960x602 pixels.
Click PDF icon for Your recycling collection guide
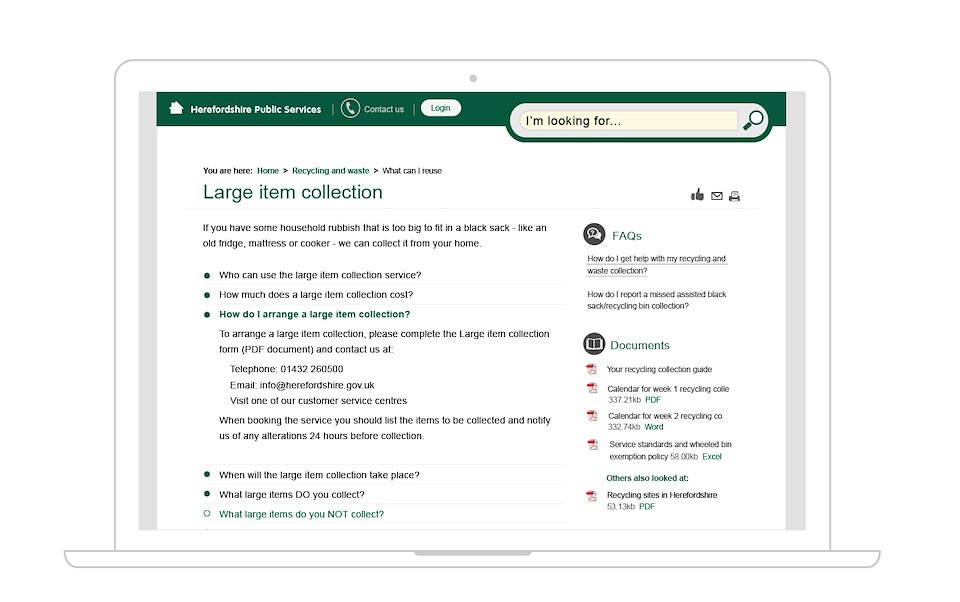(591, 369)
